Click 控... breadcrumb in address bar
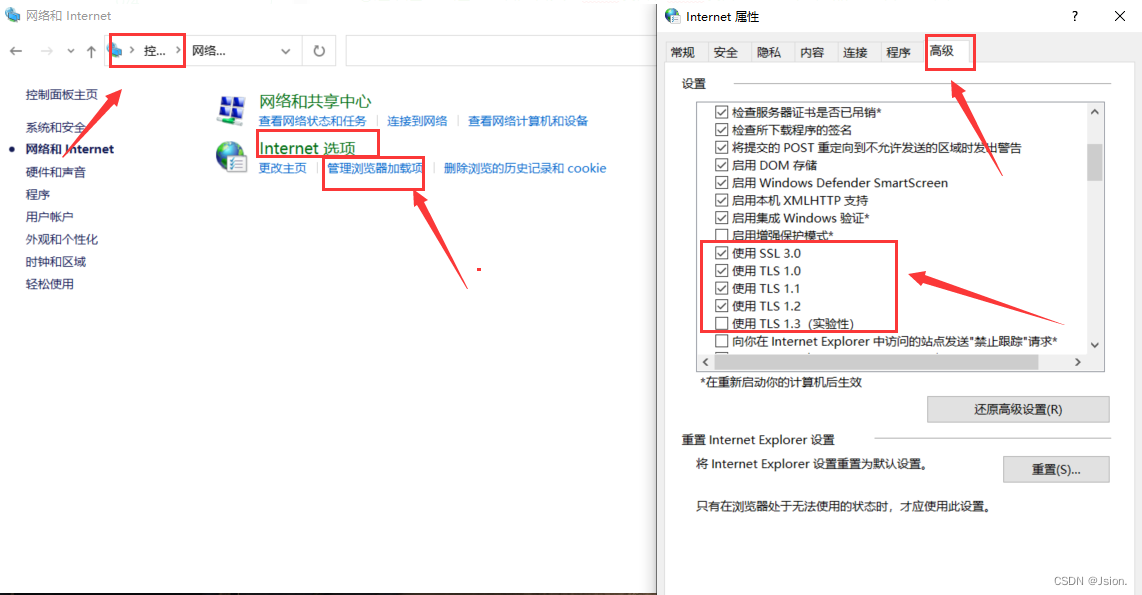1142x595 pixels. click(154, 51)
